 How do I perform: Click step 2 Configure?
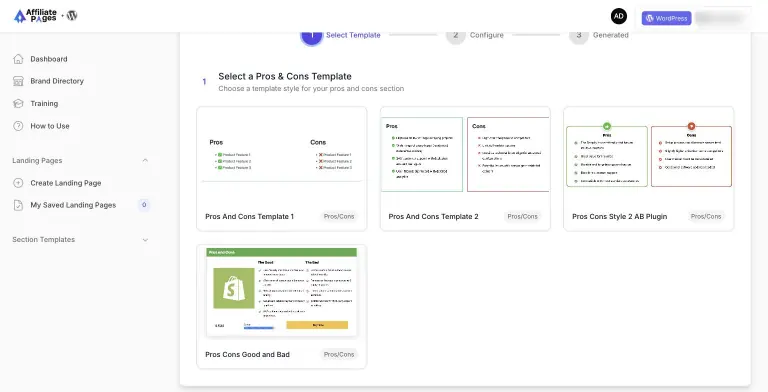click(475, 35)
